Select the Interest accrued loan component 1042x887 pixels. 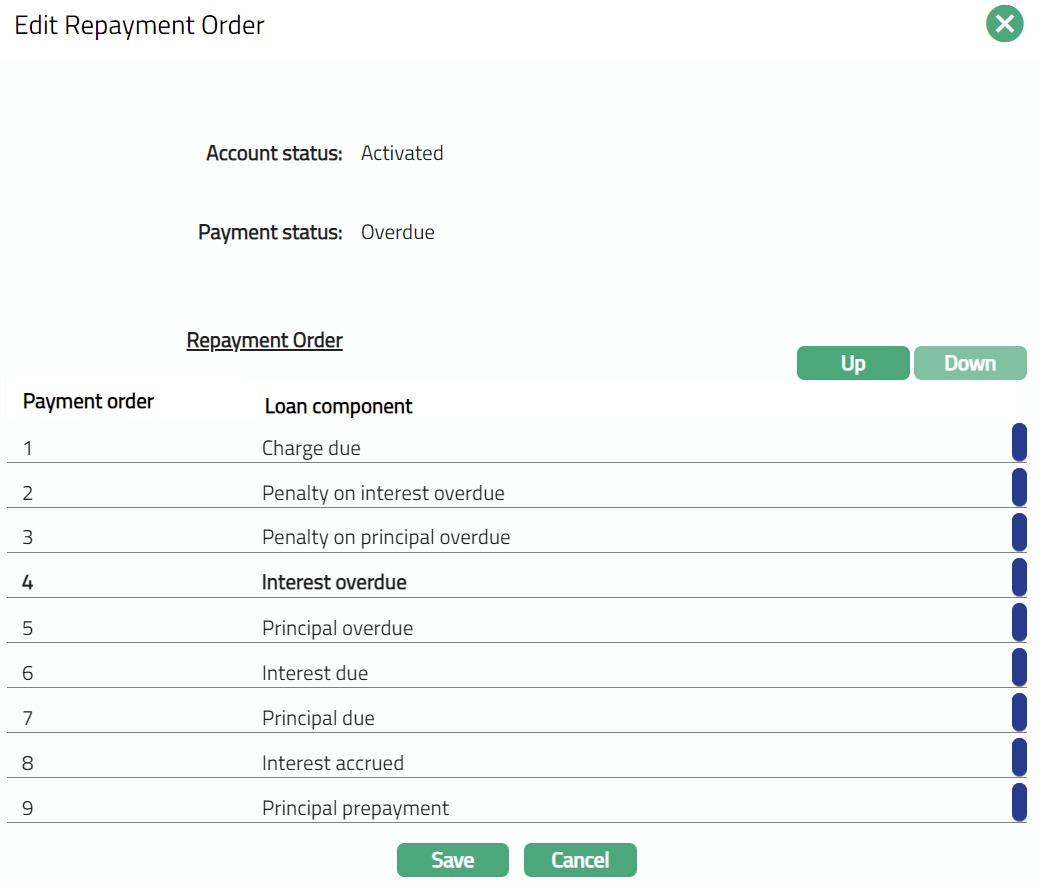pyautogui.click(x=333, y=763)
